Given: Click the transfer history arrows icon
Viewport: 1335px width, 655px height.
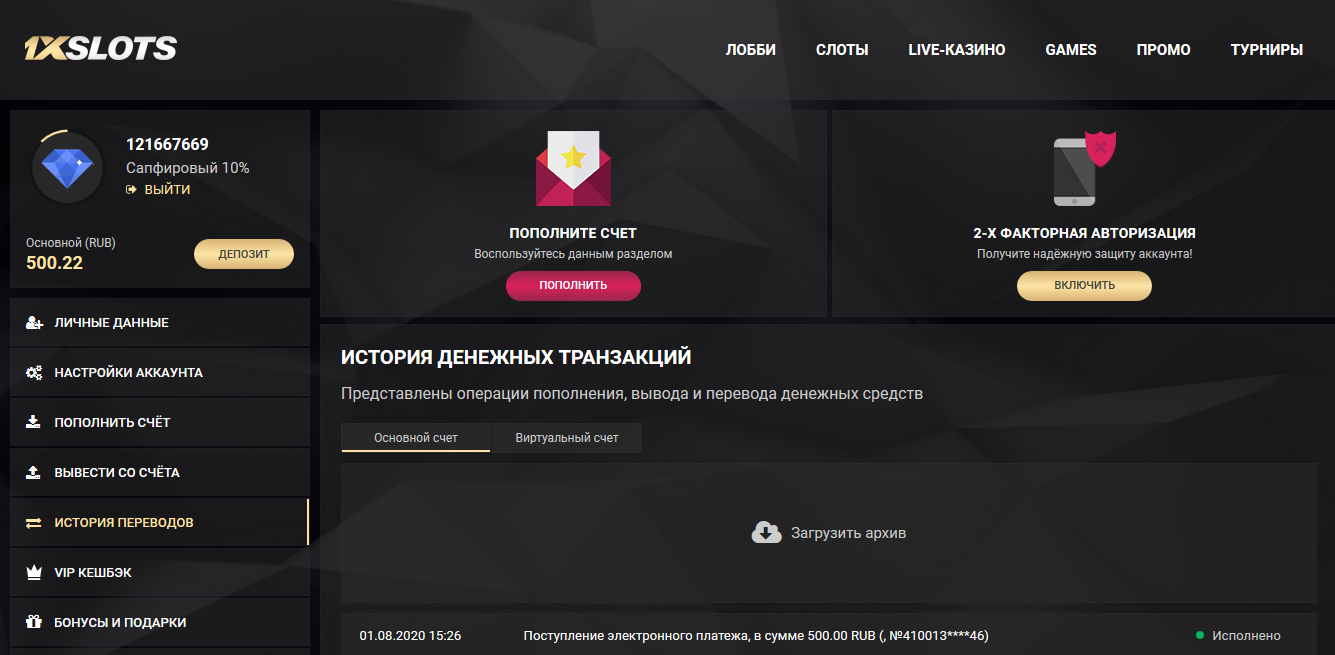Looking at the screenshot, I should tap(34, 522).
